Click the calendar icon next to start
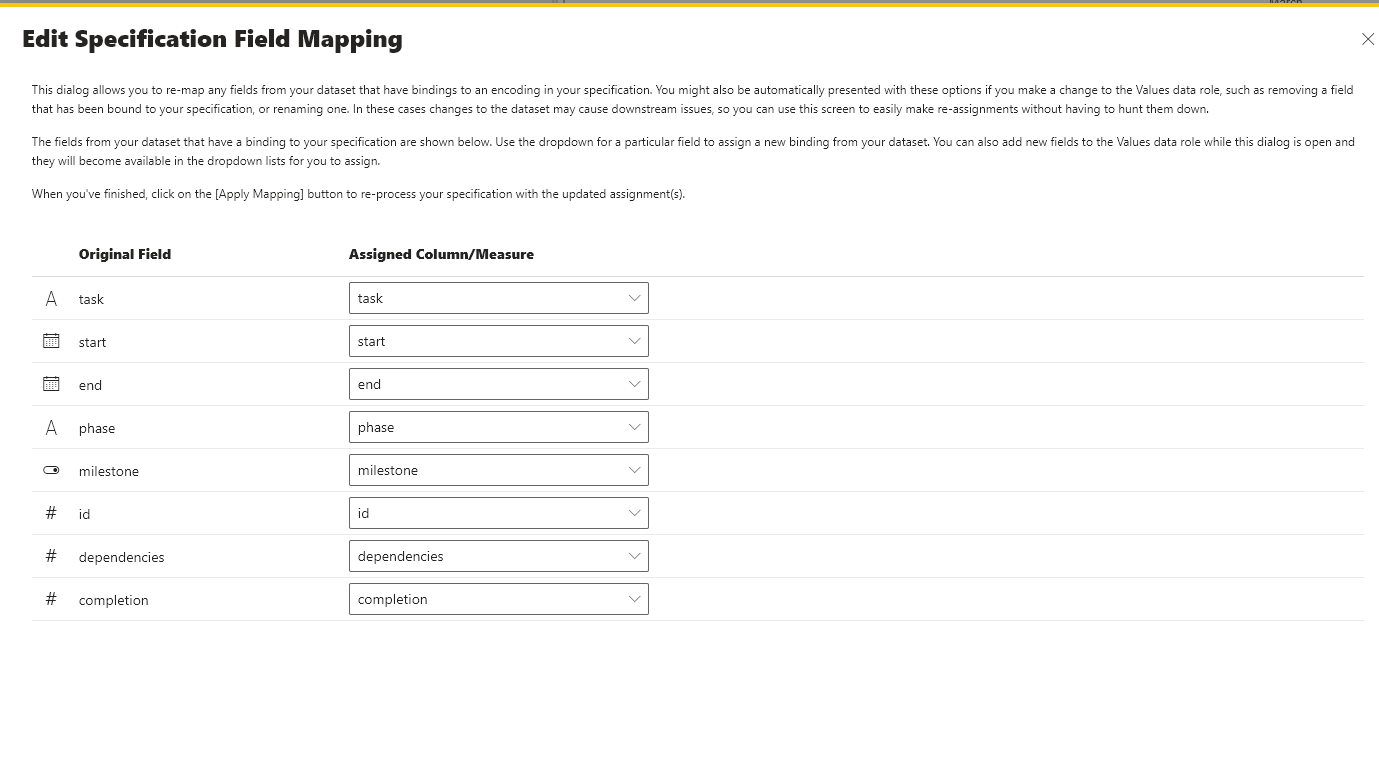 point(50,340)
